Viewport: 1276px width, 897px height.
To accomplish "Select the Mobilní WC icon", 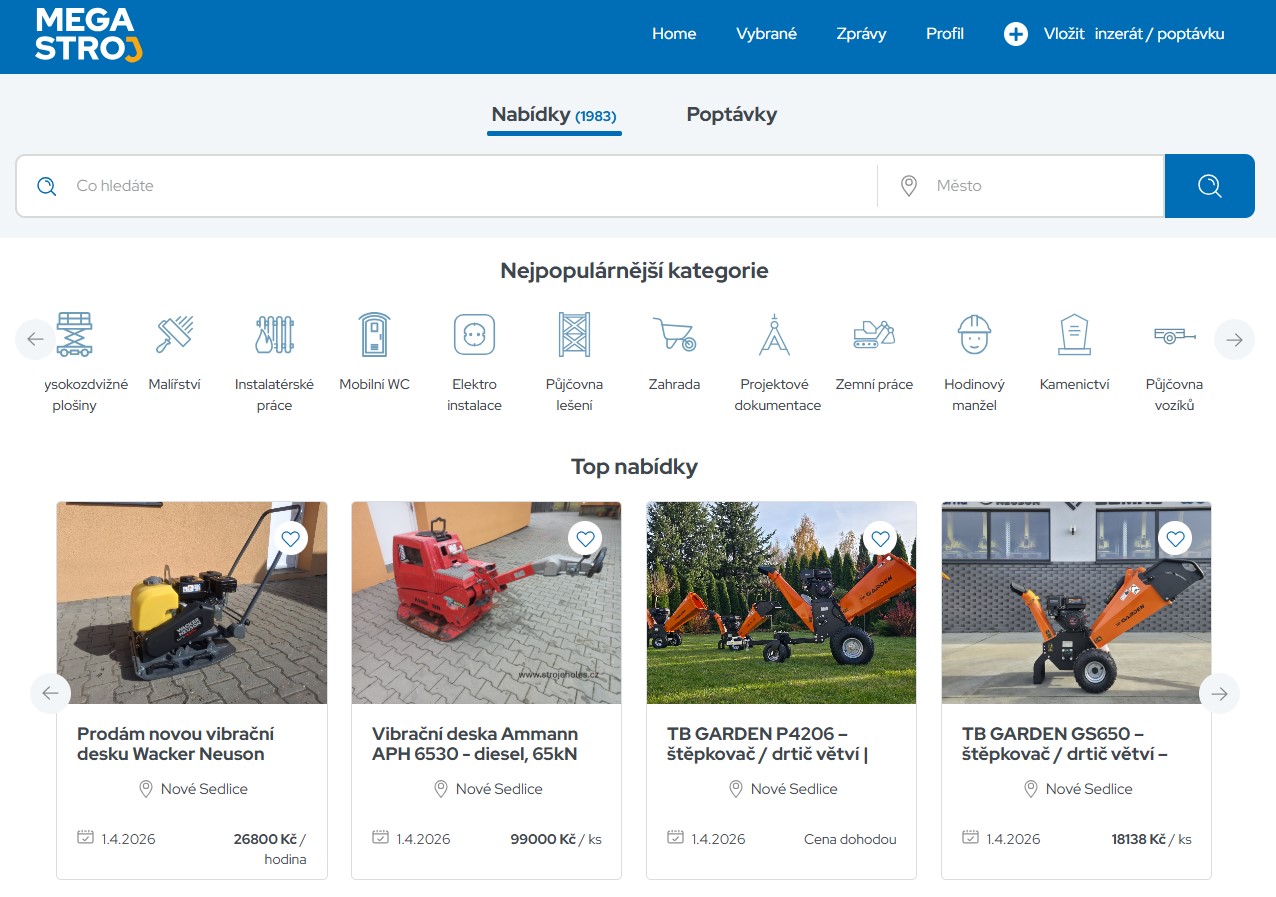I will tap(375, 334).
